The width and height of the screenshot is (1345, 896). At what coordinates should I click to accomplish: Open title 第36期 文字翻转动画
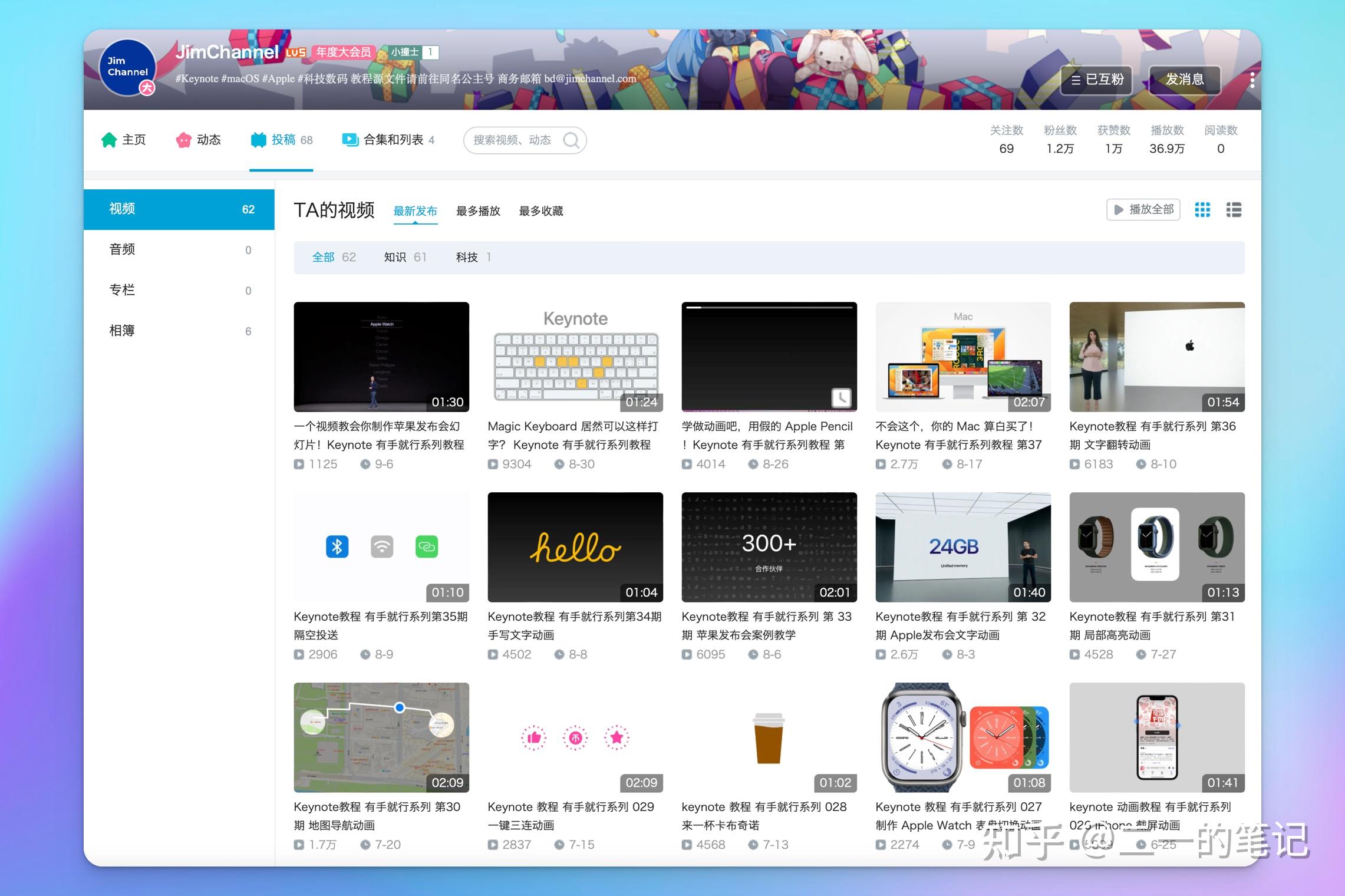[1153, 436]
